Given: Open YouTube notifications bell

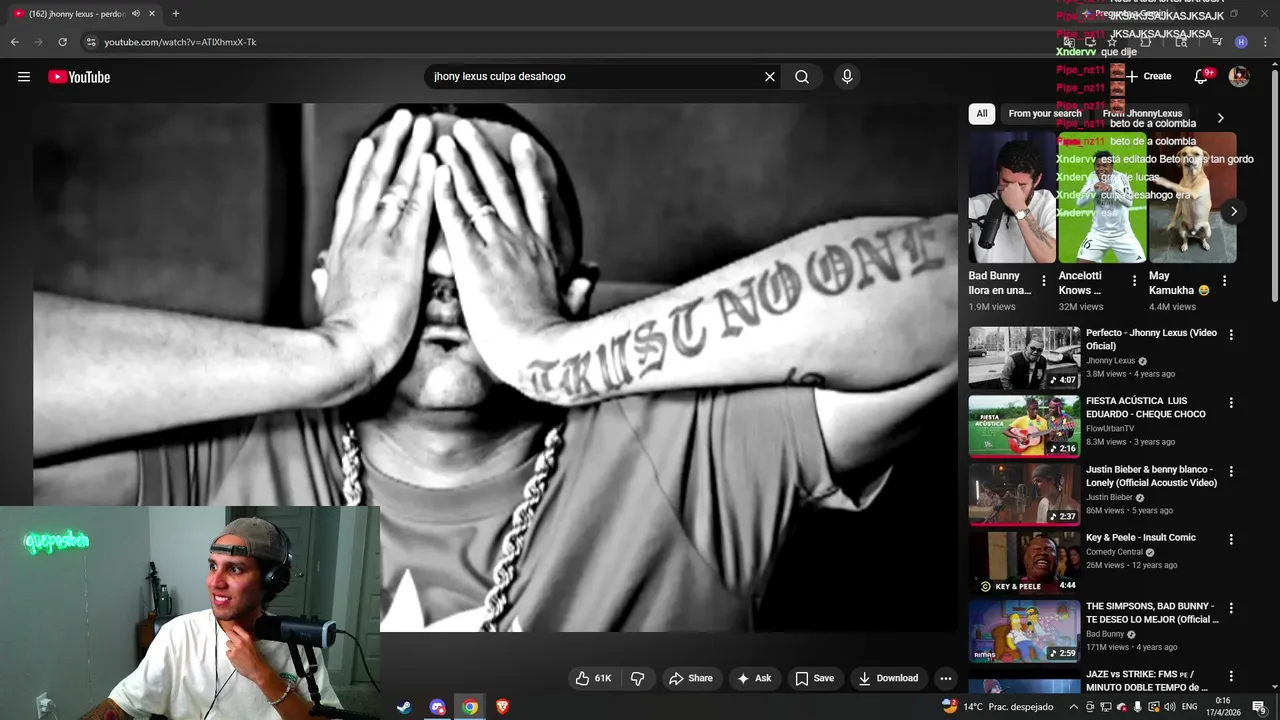Looking at the screenshot, I should (x=1201, y=77).
